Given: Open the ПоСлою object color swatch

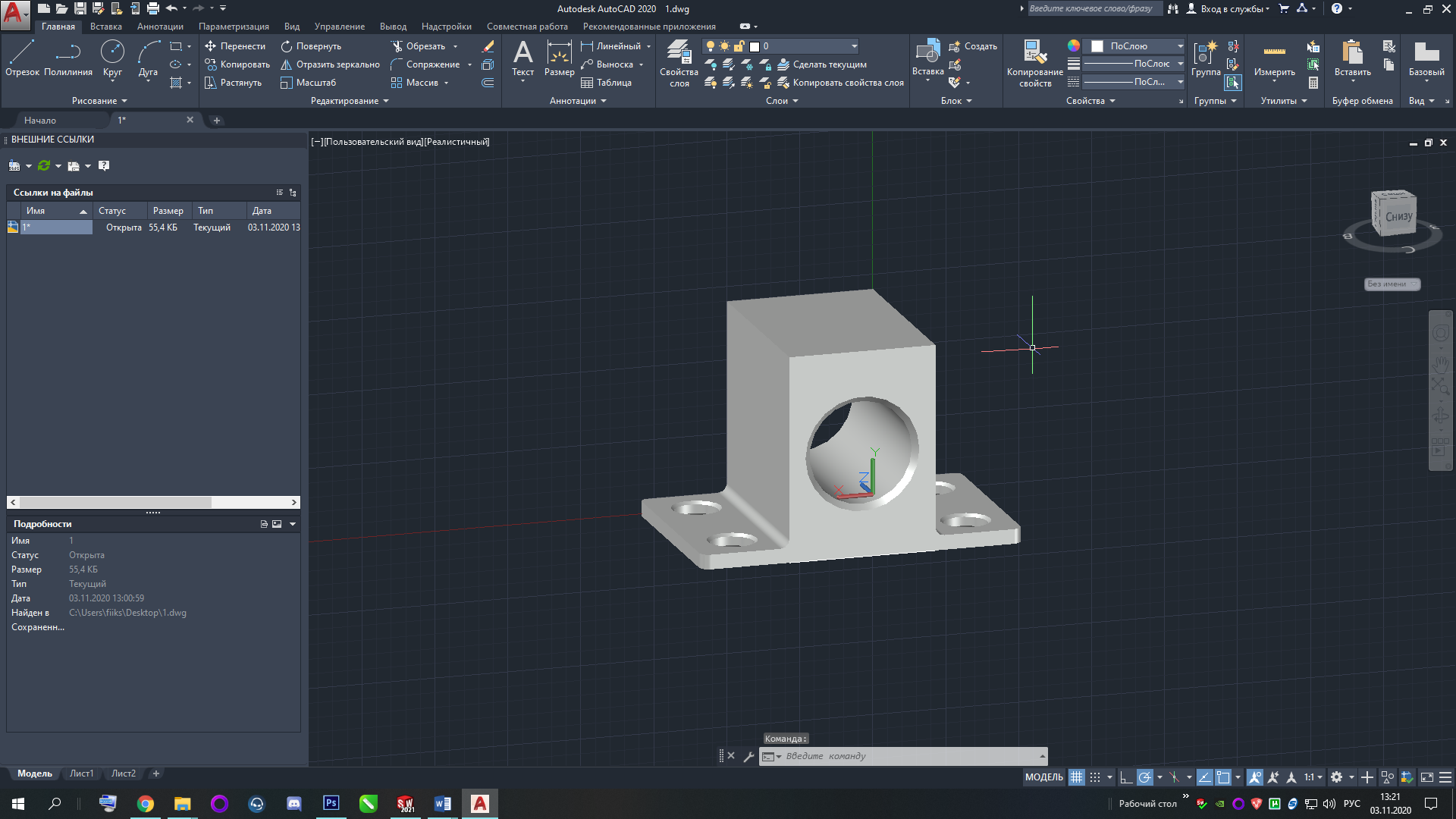Looking at the screenshot, I should click(x=1133, y=46).
